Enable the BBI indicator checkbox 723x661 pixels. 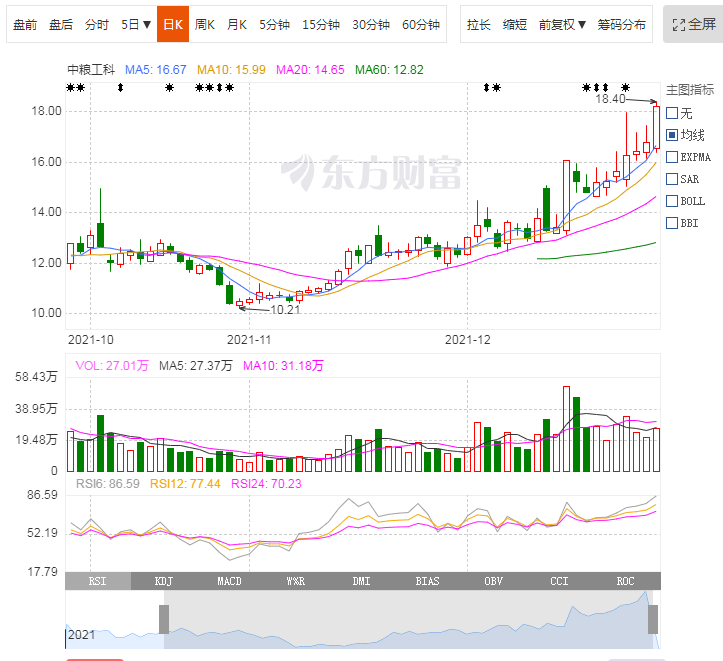tap(672, 223)
